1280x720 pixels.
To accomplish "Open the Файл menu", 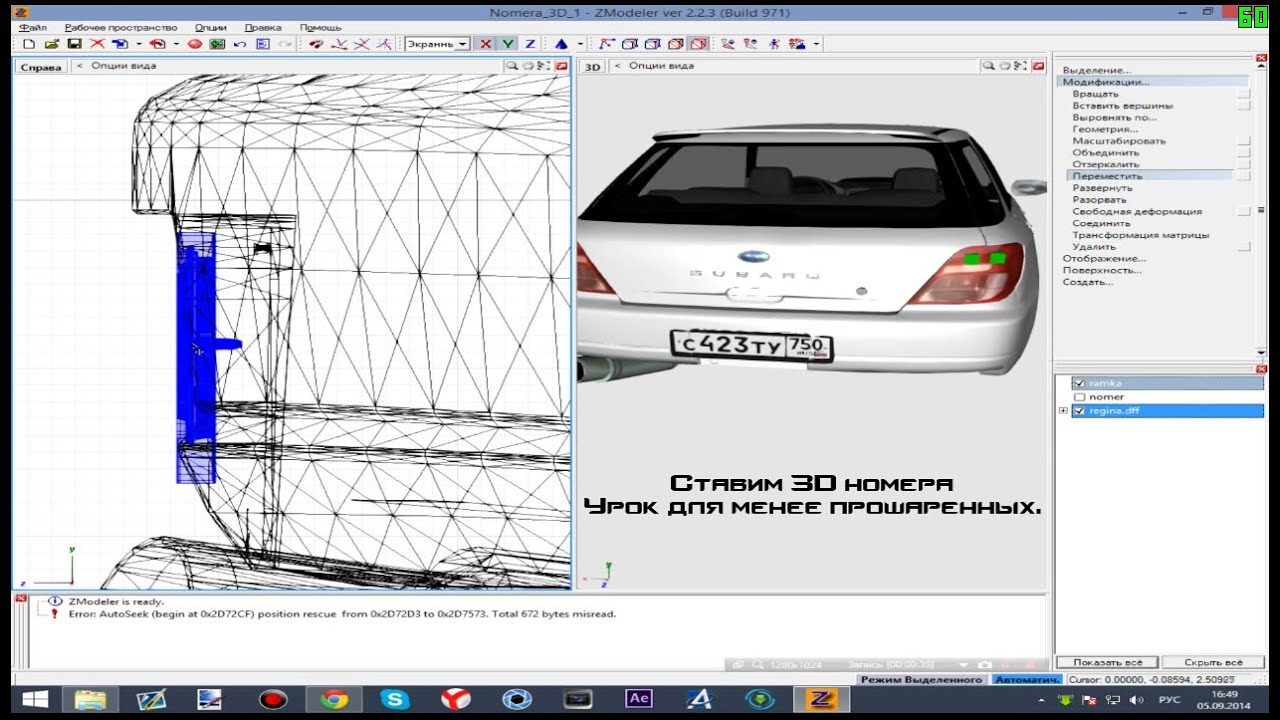I will [x=32, y=27].
